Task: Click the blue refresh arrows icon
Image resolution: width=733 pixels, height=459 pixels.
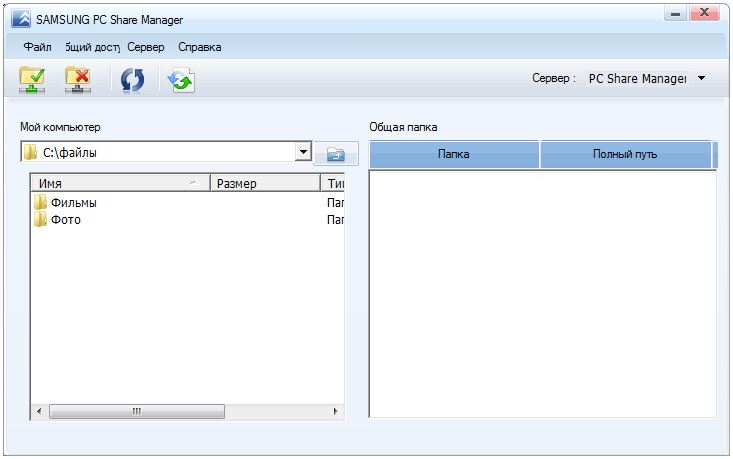Action: point(132,80)
